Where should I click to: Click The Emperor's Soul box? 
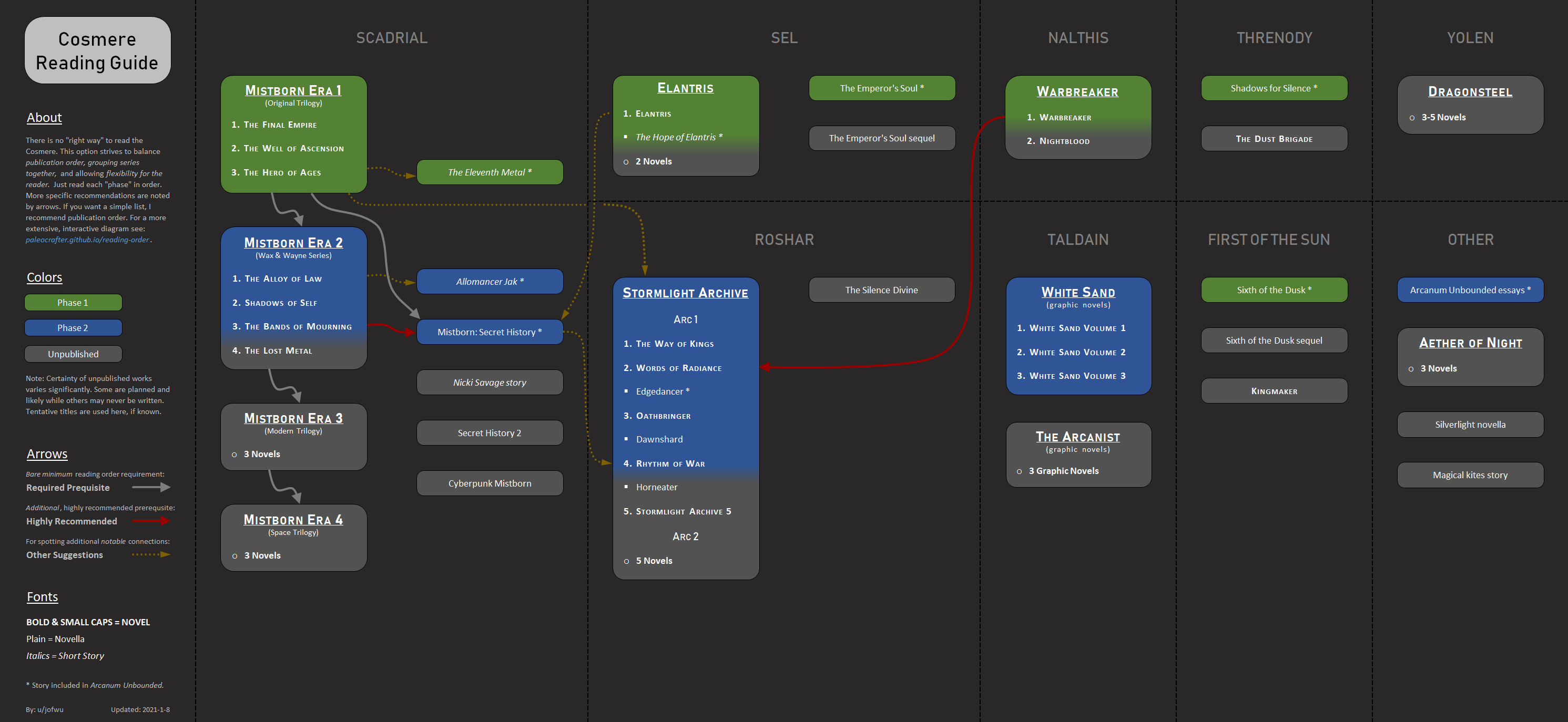click(x=881, y=88)
